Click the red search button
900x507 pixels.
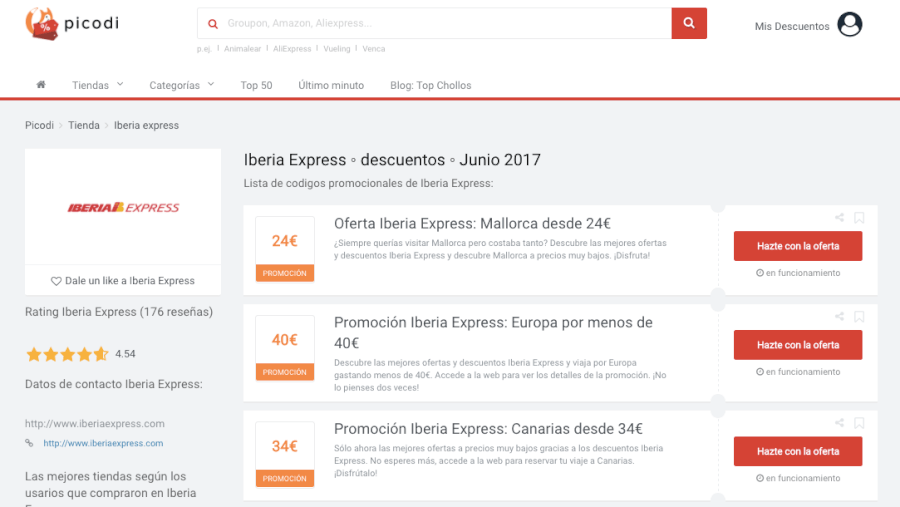point(689,24)
